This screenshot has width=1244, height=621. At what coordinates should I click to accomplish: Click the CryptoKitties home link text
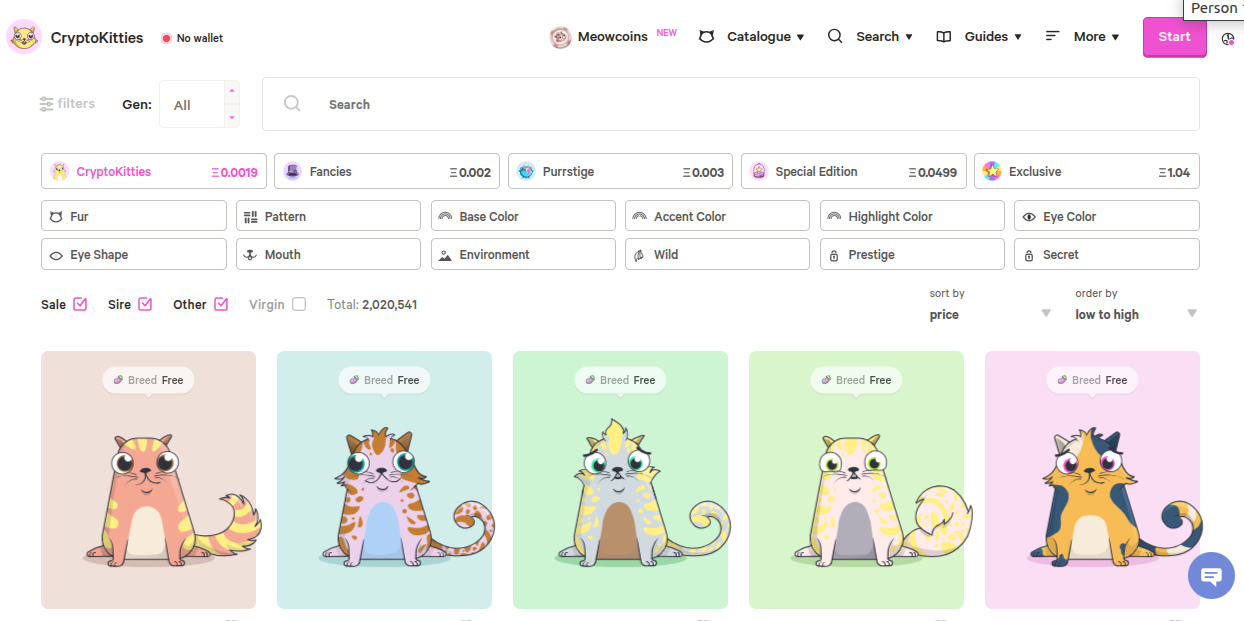(97, 38)
